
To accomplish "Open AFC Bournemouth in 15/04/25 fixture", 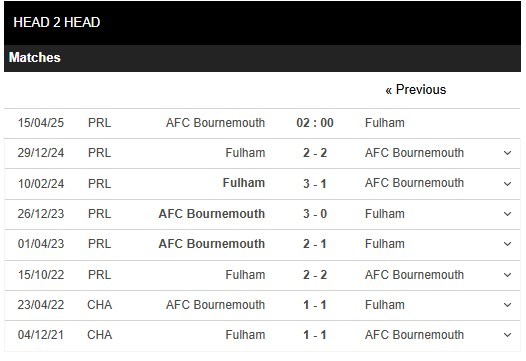I will 215,123.
